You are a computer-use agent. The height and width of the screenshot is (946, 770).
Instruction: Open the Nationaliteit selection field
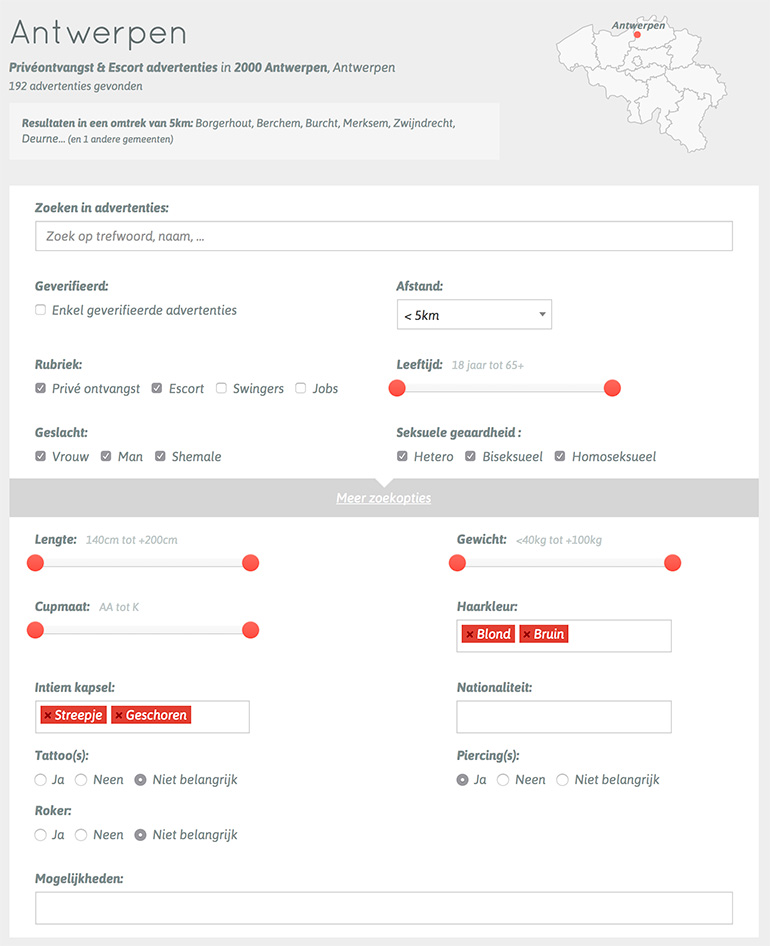(563, 717)
